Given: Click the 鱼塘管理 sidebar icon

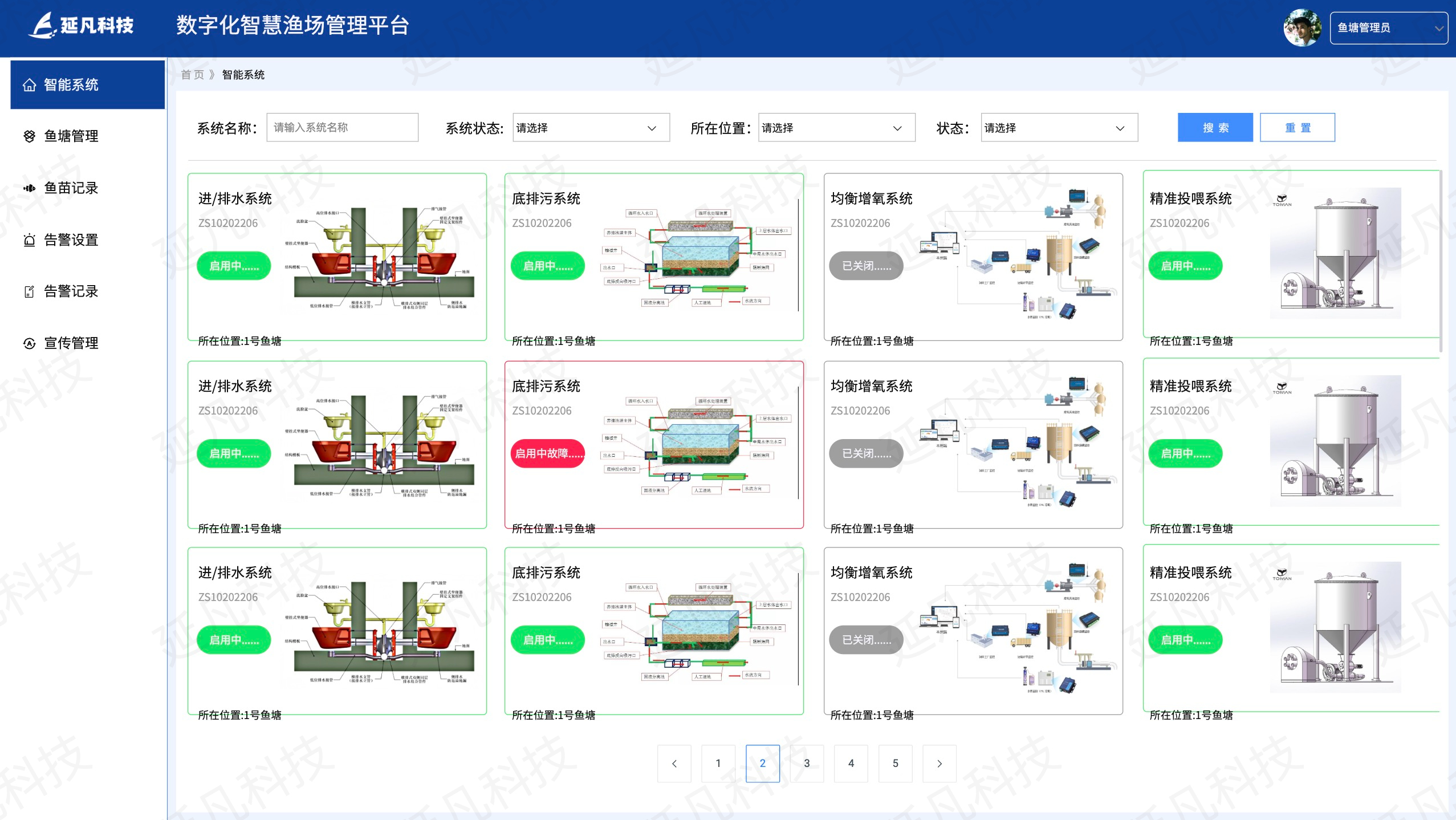Looking at the screenshot, I should pos(29,136).
